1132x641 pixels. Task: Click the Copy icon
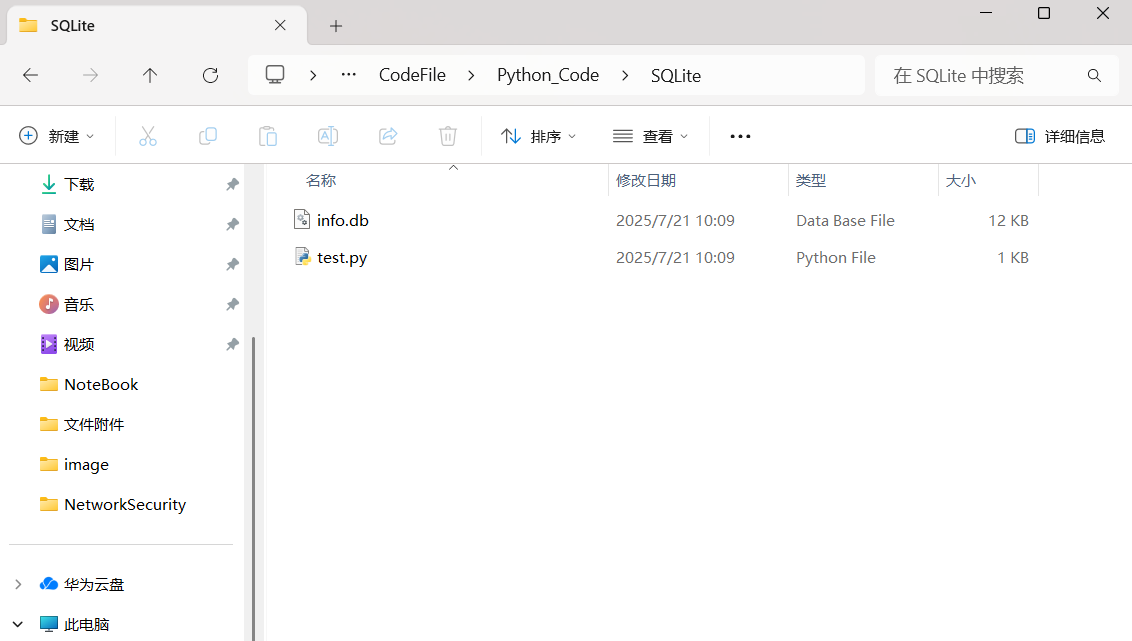tap(208, 136)
